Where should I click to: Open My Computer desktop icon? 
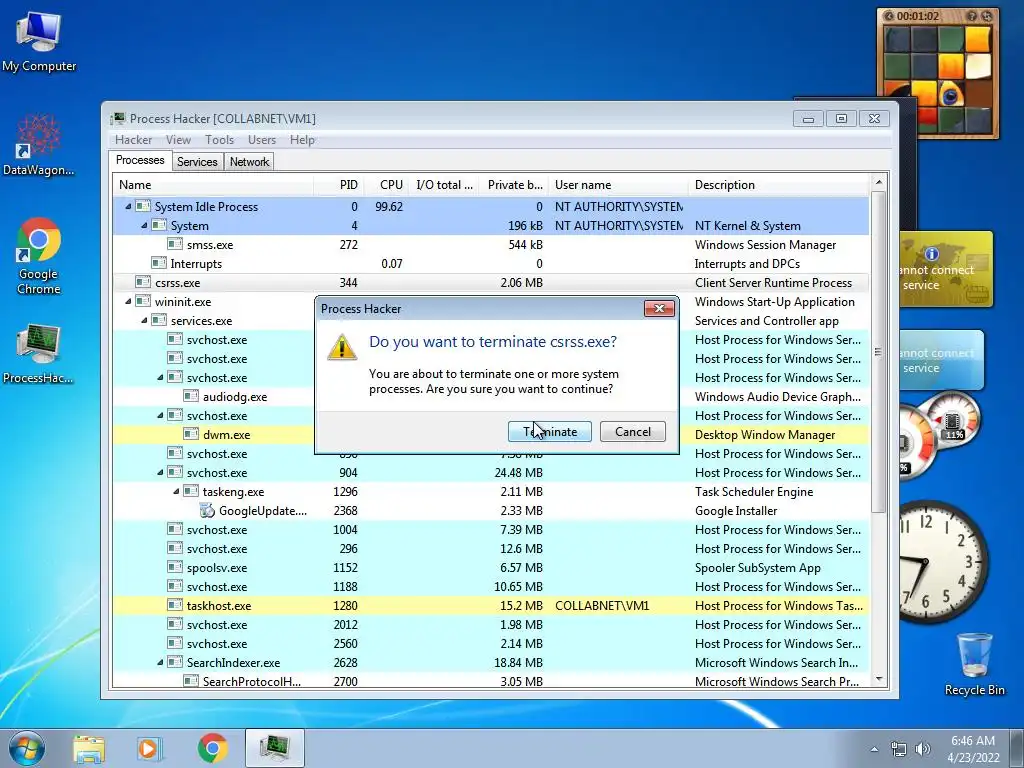[x=39, y=41]
